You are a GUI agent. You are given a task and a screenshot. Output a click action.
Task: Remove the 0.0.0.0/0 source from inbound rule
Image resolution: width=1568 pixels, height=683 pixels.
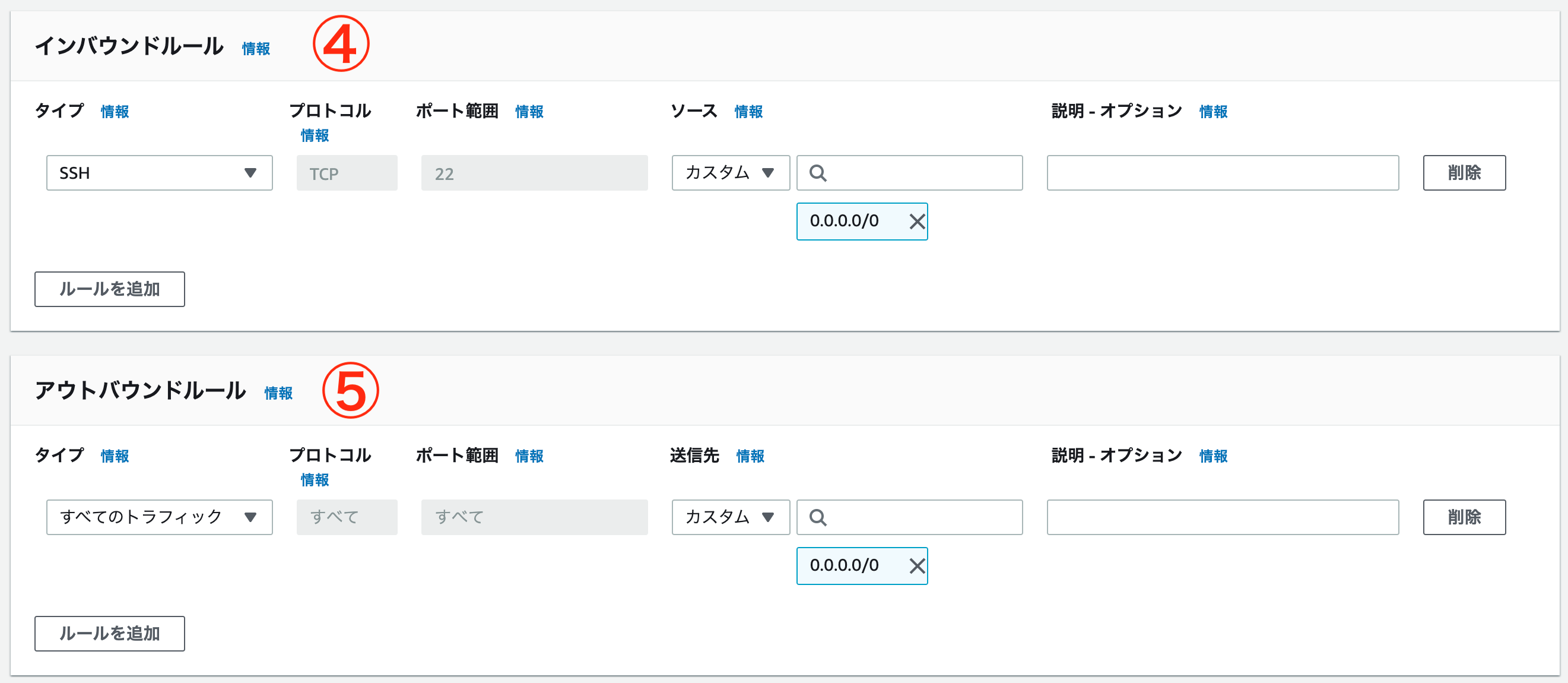coord(918,222)
